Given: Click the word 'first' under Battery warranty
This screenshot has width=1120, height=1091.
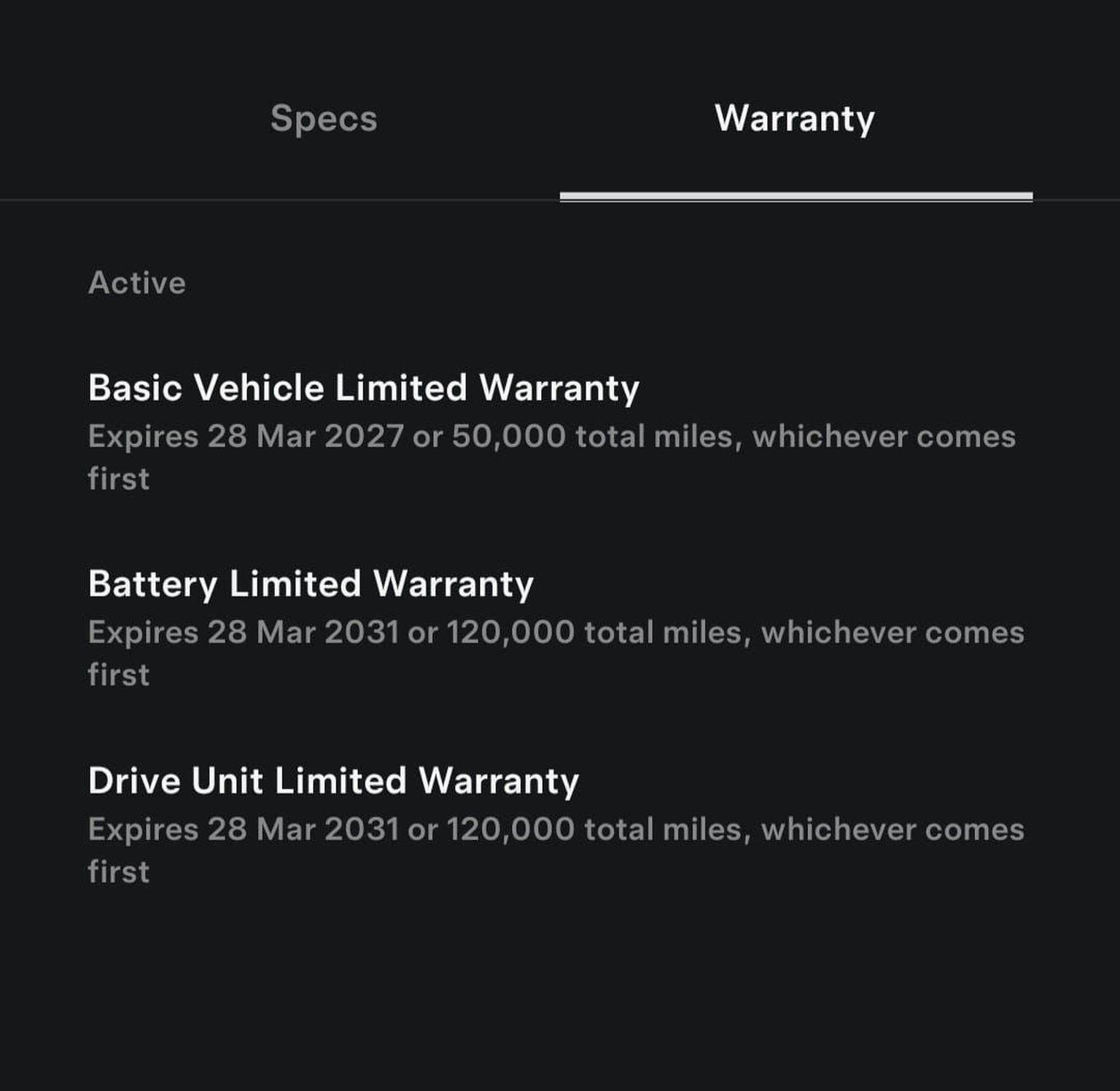Looking at the screenshot, I should pyautogui.click(x=118, y=675).
